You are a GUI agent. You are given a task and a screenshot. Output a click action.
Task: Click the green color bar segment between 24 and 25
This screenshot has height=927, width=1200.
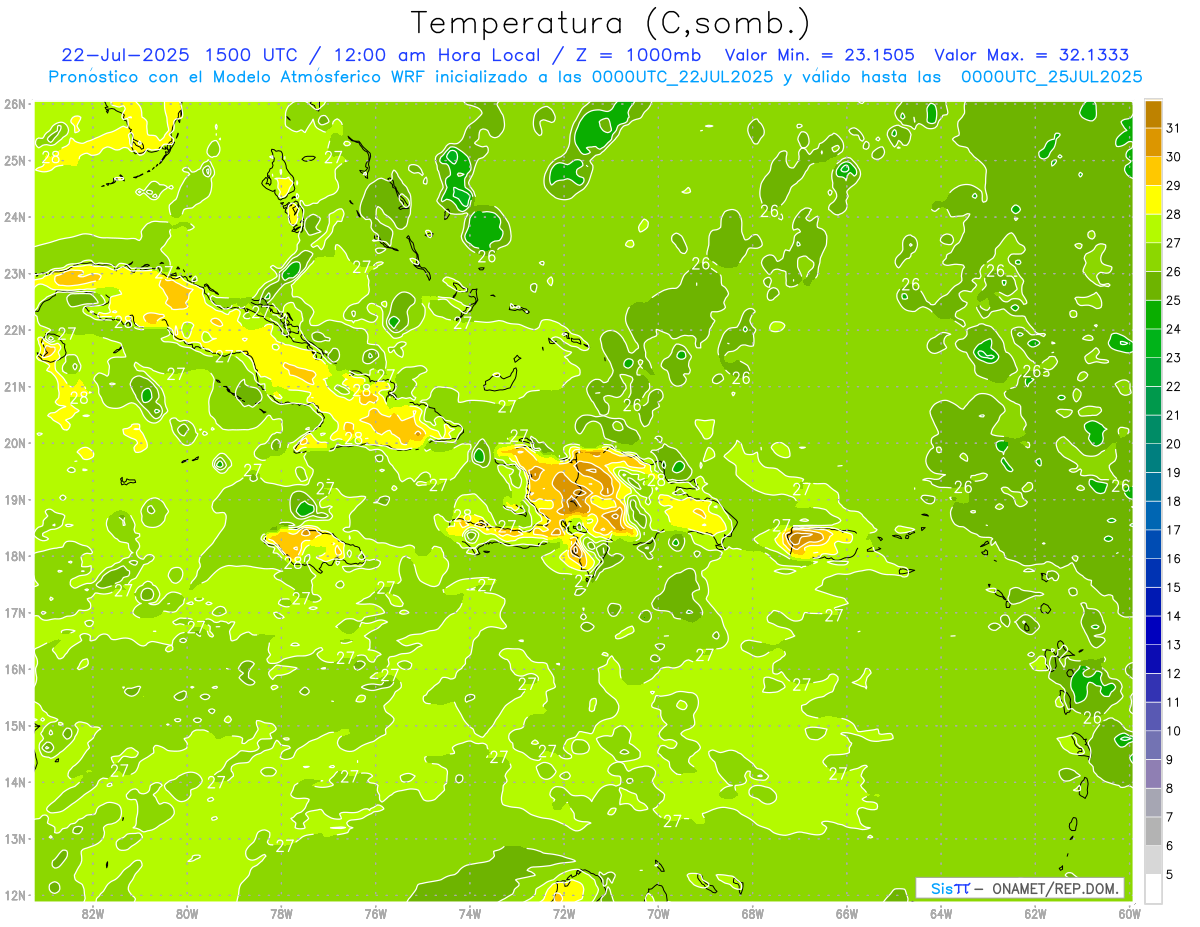(1153, 315)
